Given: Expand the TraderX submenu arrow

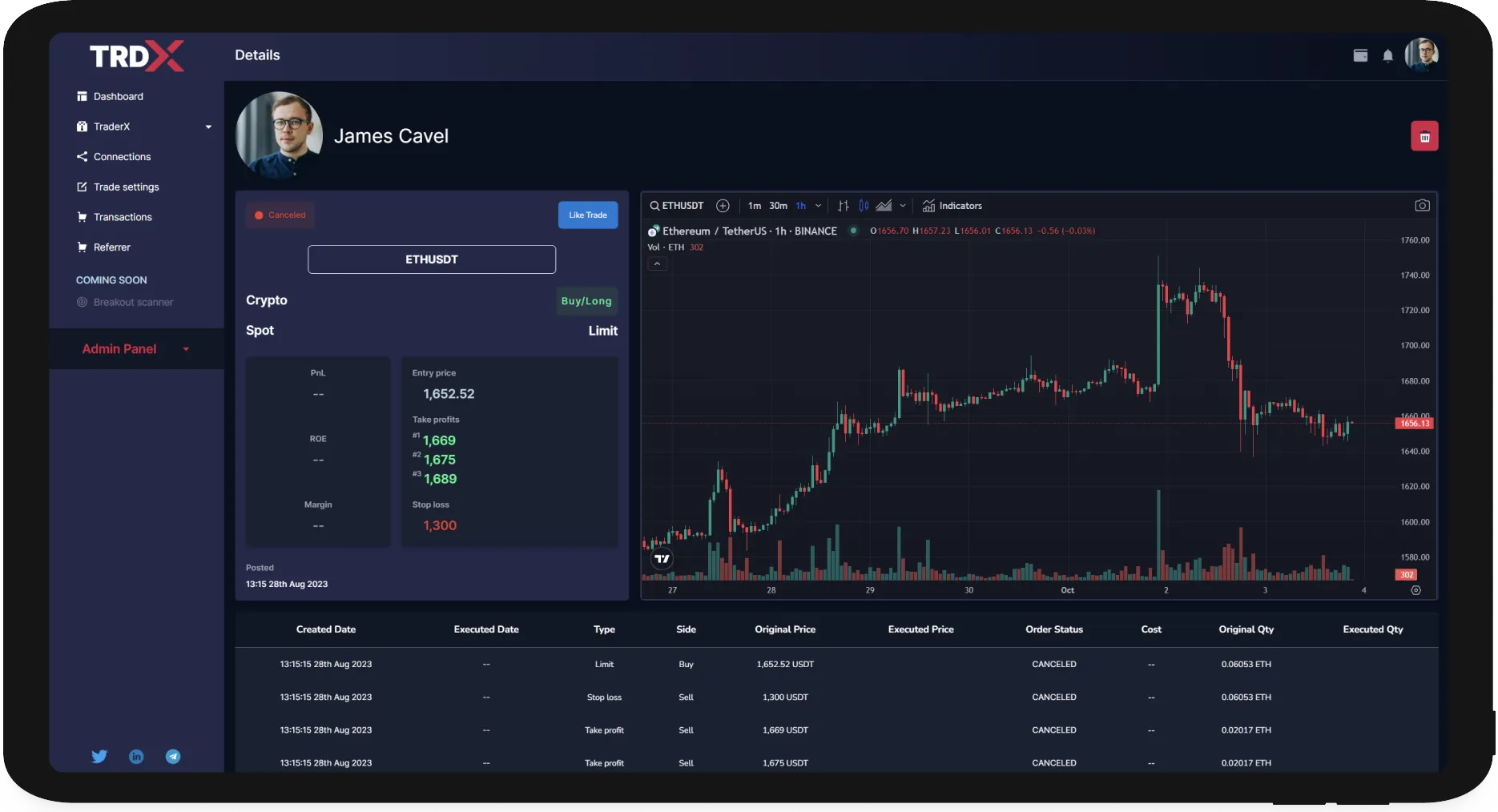Looking at the screenshot, I should coord(208,127).
